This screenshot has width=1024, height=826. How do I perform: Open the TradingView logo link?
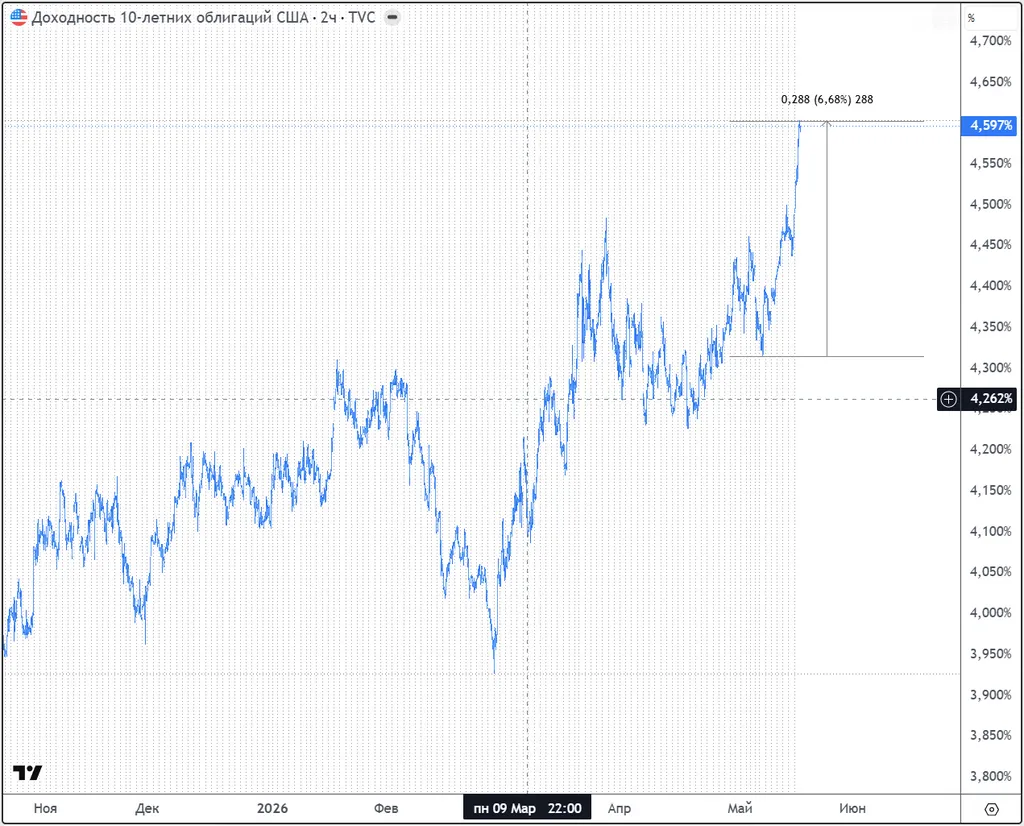pos(27,773)
